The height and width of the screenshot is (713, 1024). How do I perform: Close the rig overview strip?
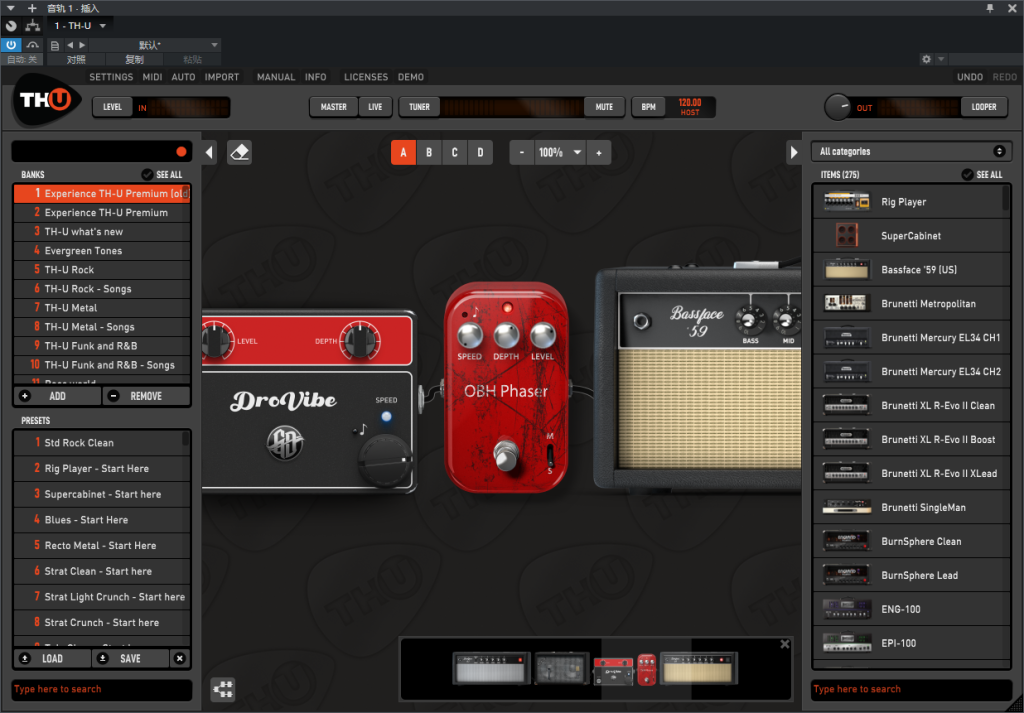[784, 644]
